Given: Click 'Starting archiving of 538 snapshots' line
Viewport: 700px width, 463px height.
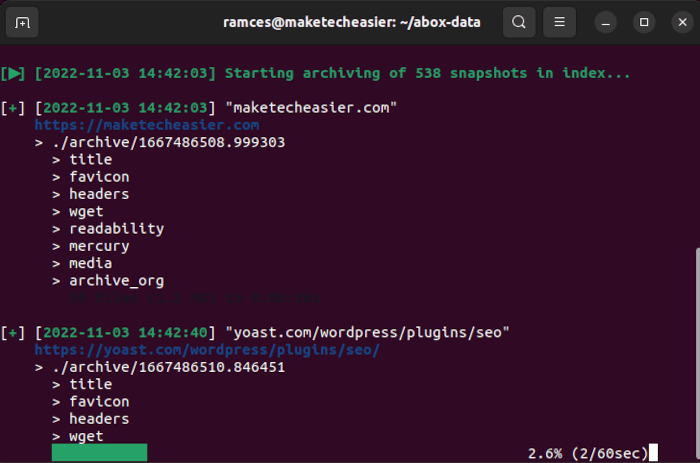Looking at the screenshot, I should pyautogui.click(x=427, y=73).
